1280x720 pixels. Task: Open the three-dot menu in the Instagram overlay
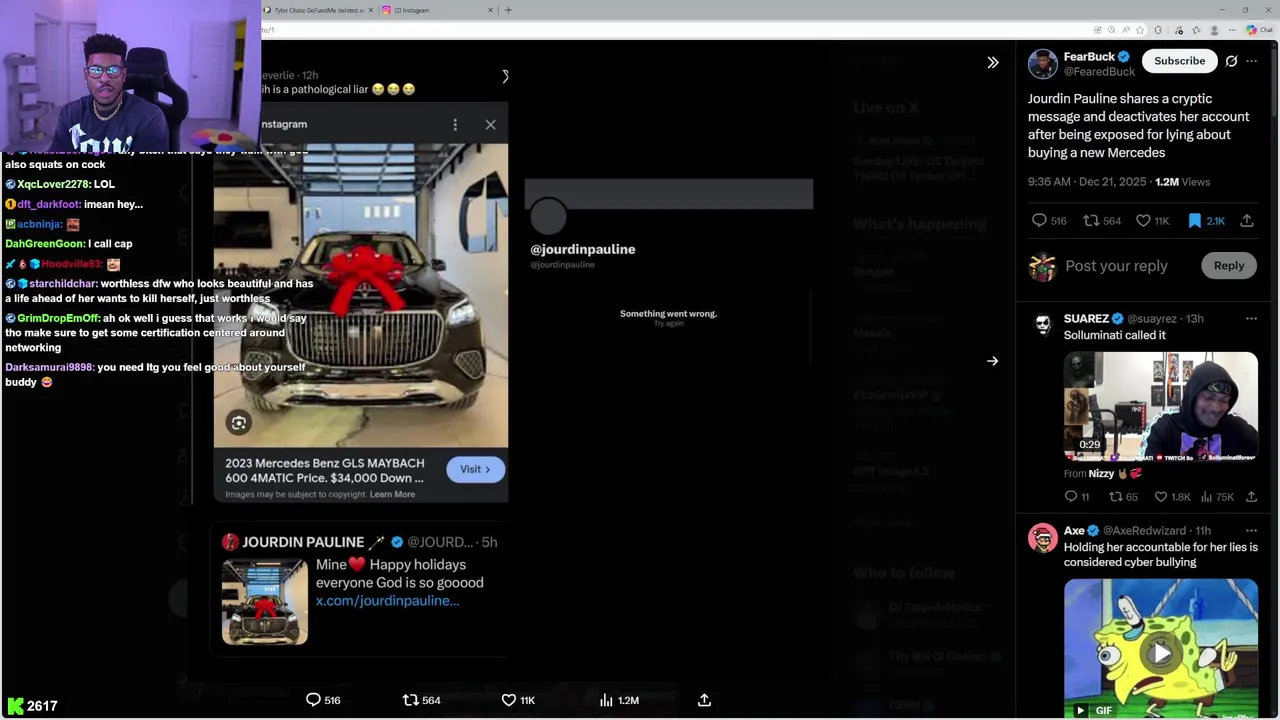455,125
